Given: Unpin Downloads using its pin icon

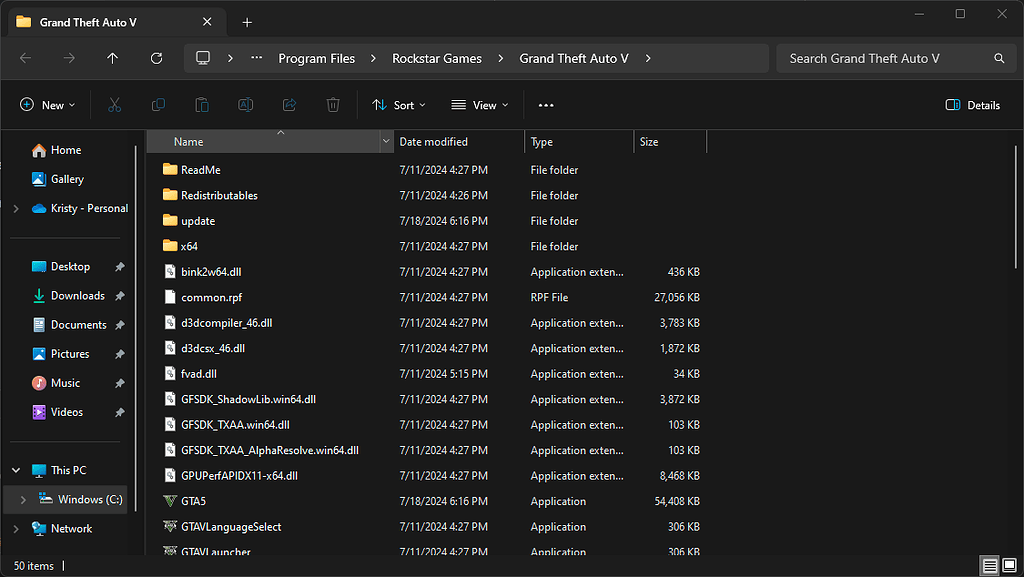Looking at the screenshot, I should pos(120,296).
